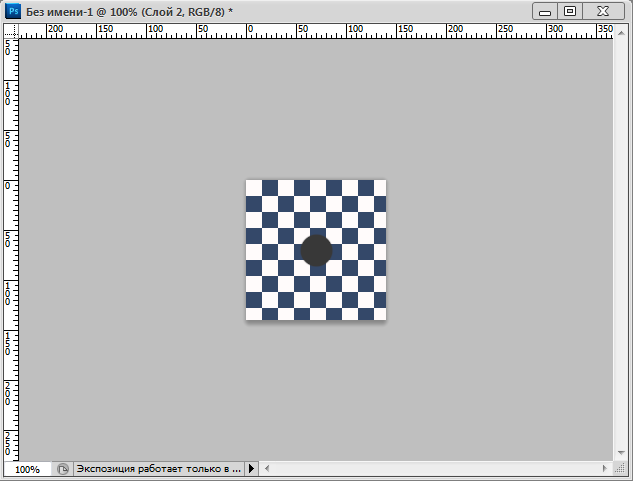Click the status text starting with Экспозиция
The height and width of the screenshot is (481, 633).
[x=158, y=469]
